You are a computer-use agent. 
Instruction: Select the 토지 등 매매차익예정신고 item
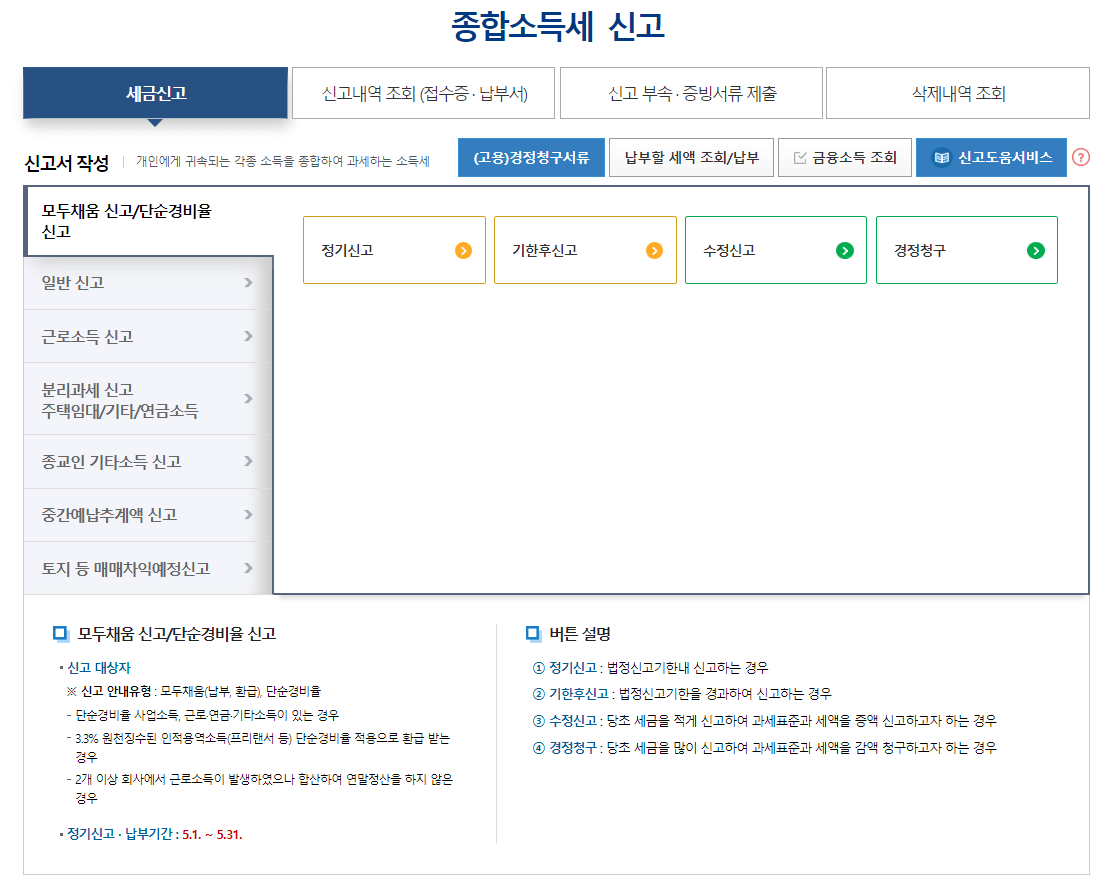pyautogui.click(x=148, y=568)
